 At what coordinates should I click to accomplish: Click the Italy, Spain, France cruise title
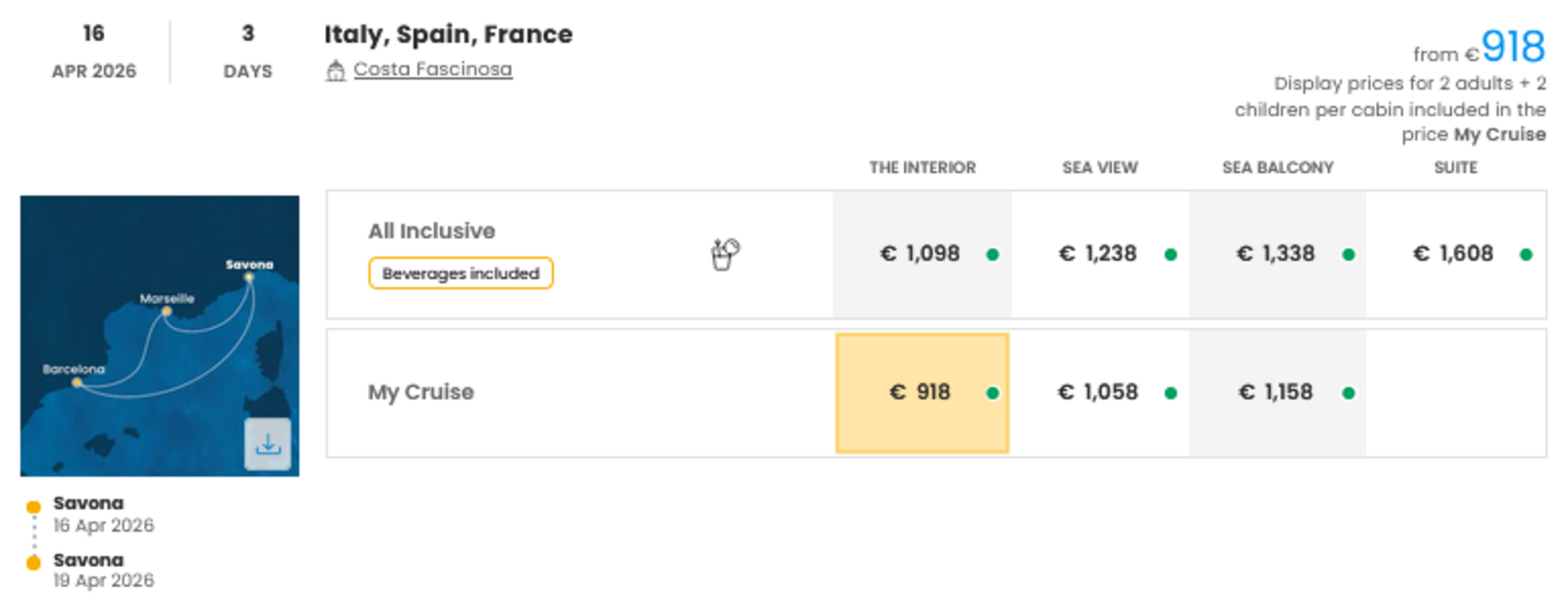pyautogui.click(x=448, y=35)
